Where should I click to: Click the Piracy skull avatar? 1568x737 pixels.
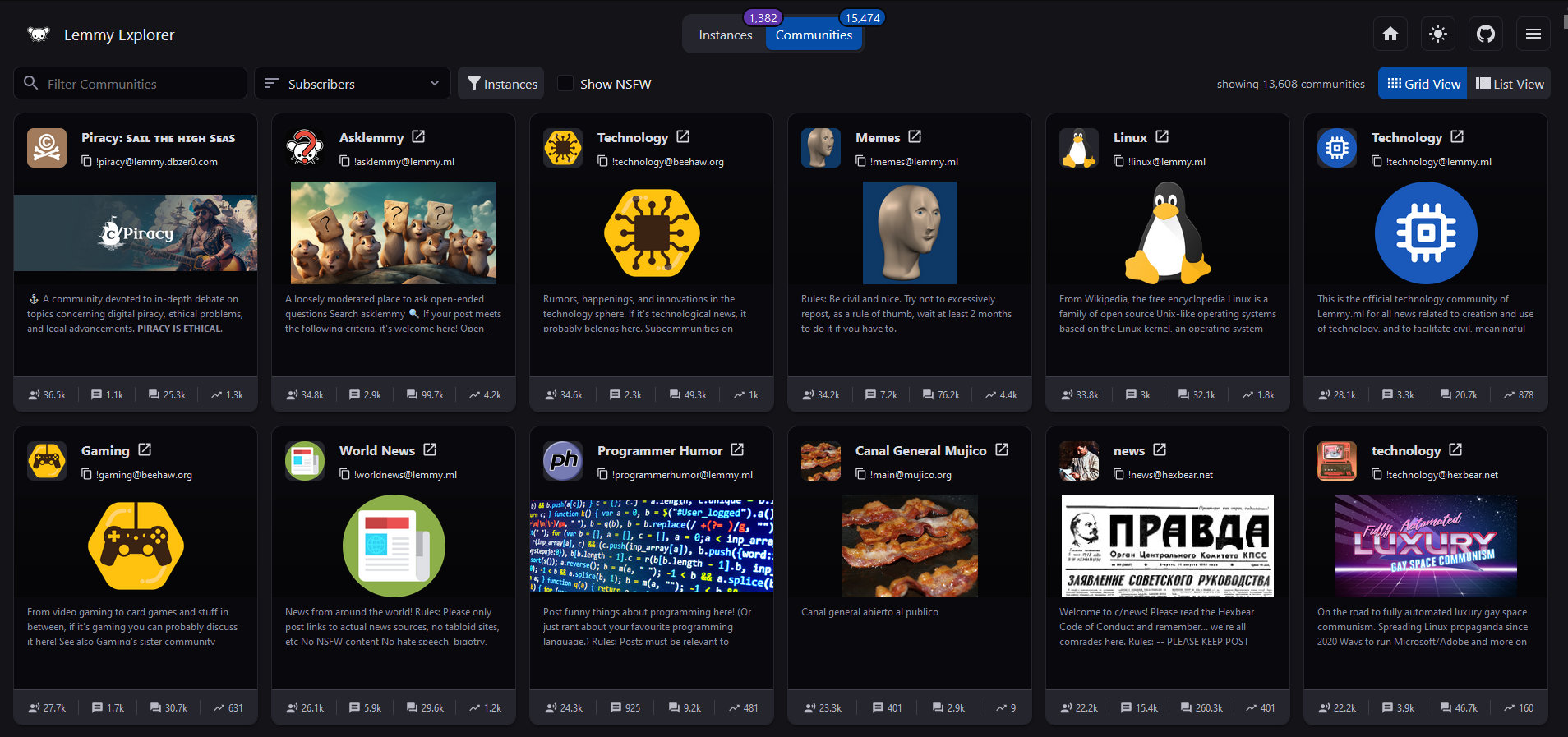coord(47,148)
